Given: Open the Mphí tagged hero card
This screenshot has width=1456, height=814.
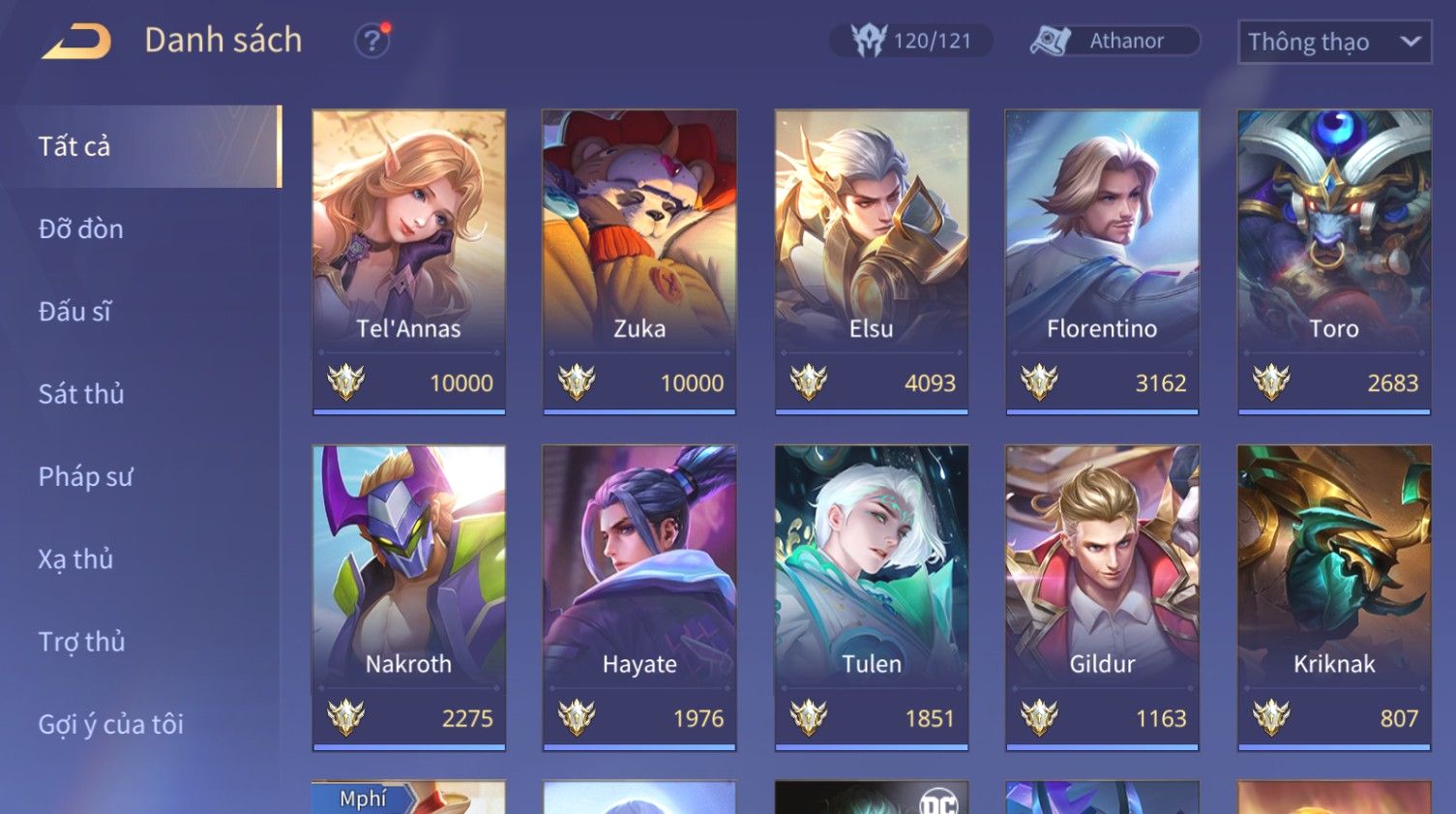Looking at the screenshot, I should click(x=409, y=798).
